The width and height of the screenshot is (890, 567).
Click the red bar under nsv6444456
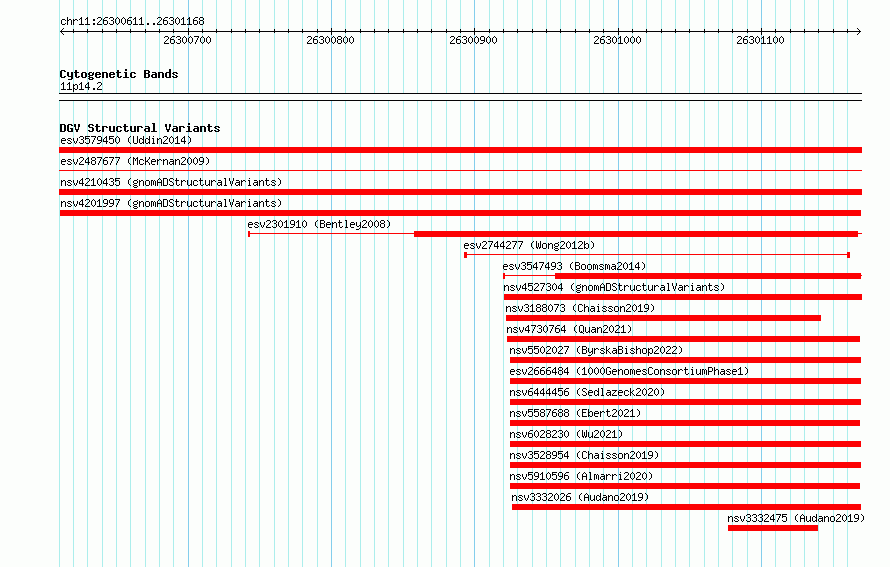(686, 402)
